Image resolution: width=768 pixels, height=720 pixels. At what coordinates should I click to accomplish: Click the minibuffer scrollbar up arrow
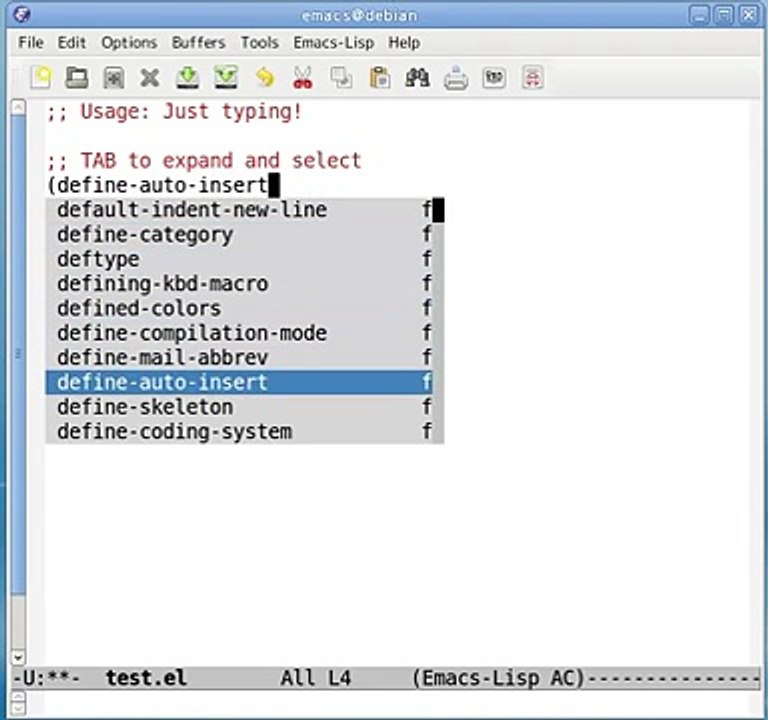(x=18, y=696)
